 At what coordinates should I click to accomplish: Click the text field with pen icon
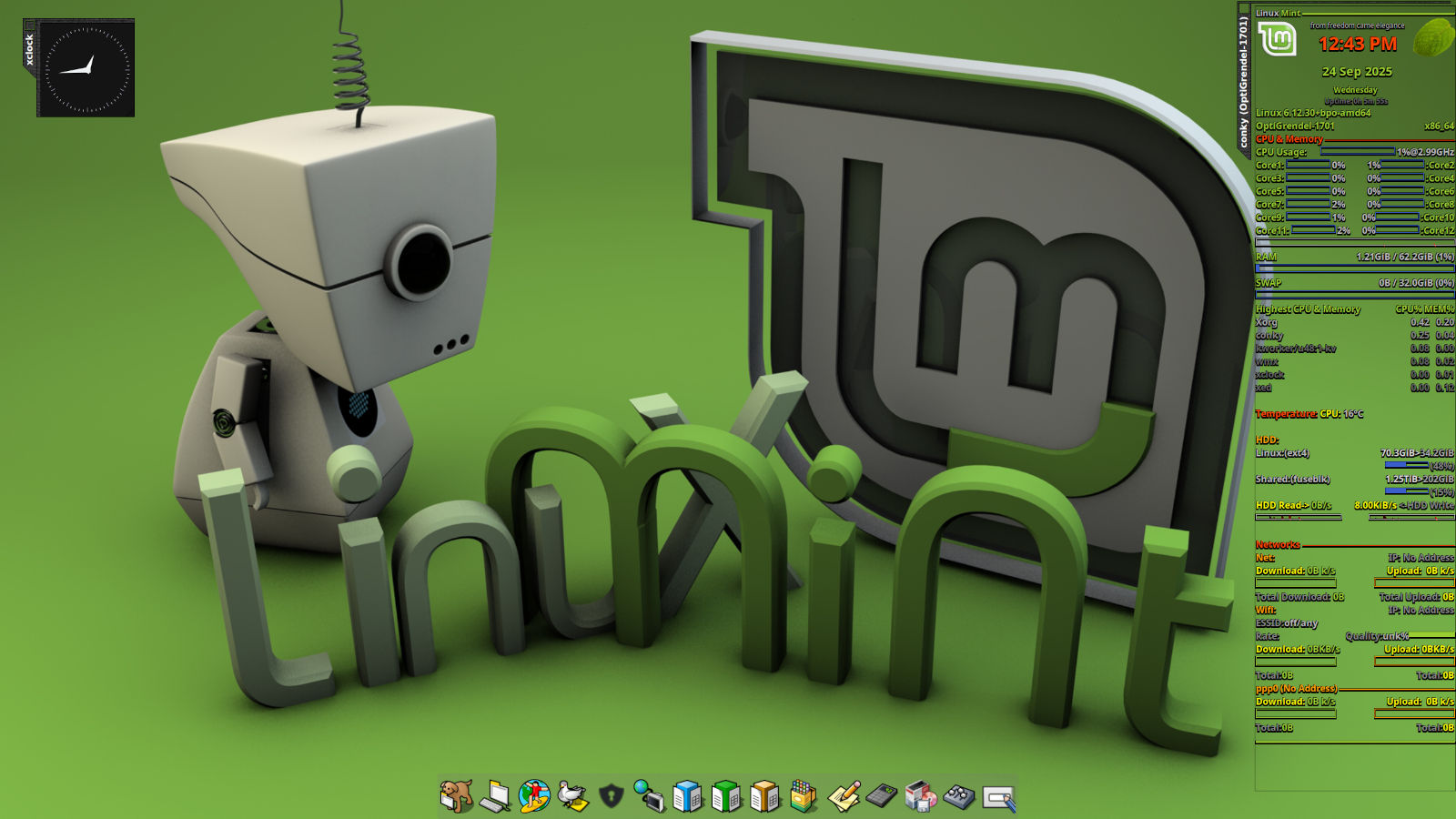[998, 798]
